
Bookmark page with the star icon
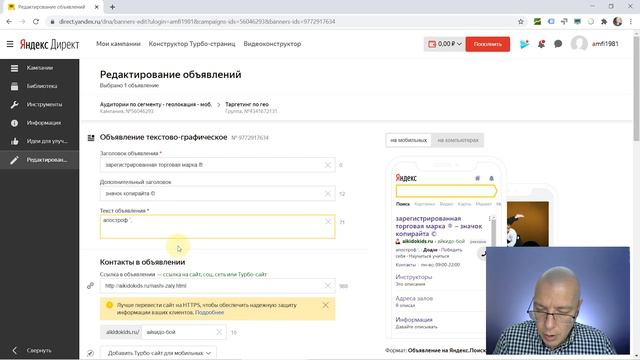click(x=520, y=22)
